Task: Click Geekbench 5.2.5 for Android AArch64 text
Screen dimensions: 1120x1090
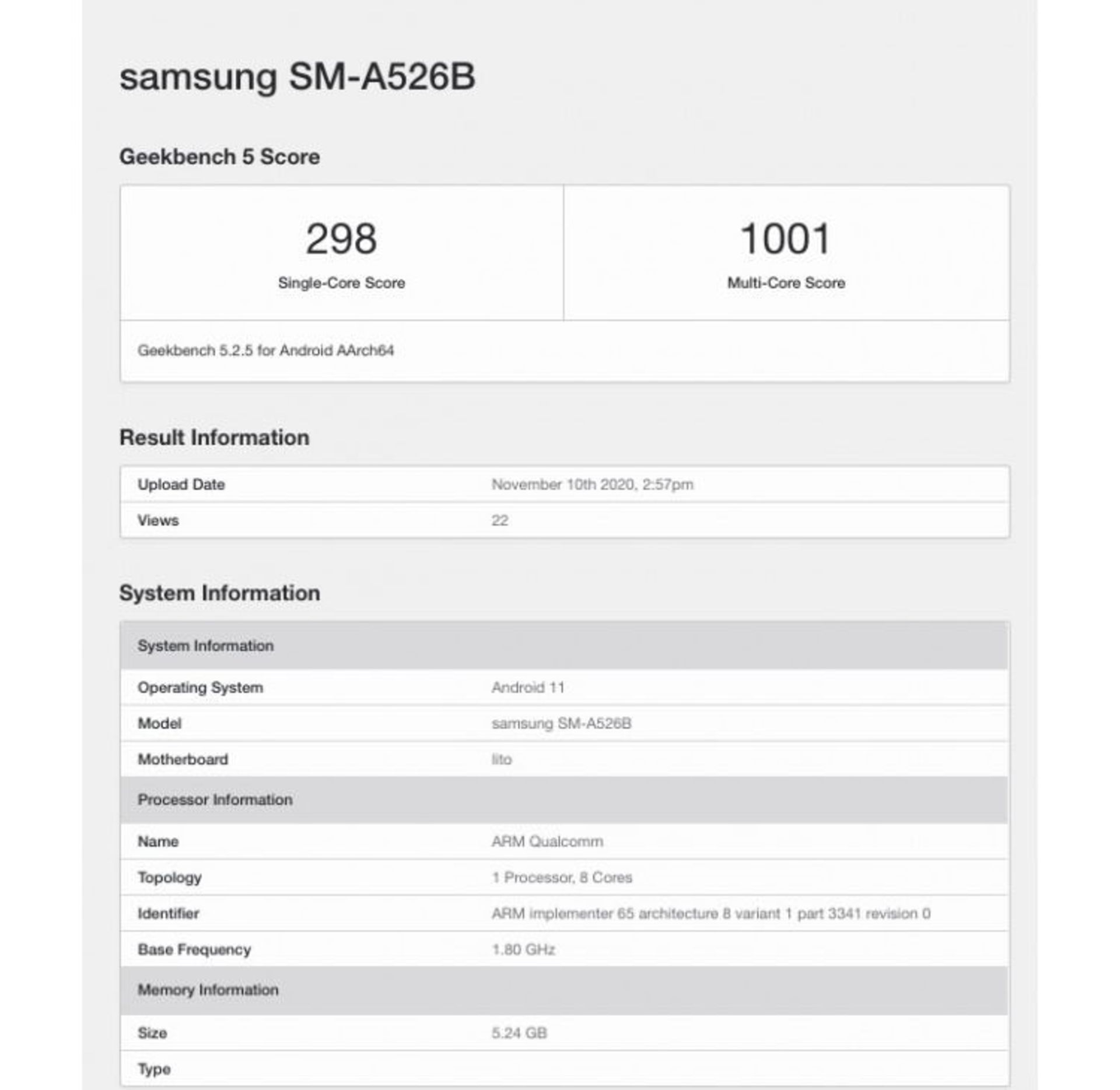Action: pyautogui.click(x=265, y=351)
